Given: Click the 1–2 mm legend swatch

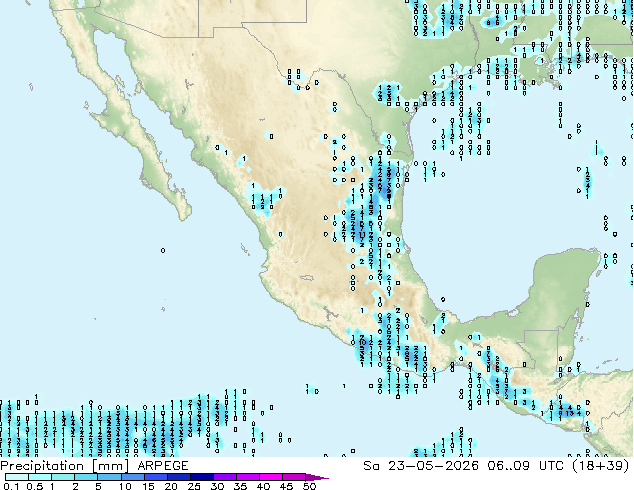Looking at the screenshot, I should click(x=63, y=477).
